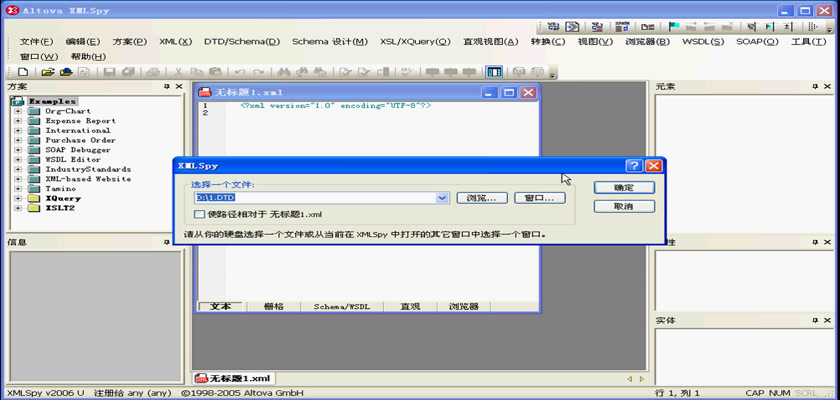840x400 pixels.
Task: Switch to the 栅格 grid view tab
Action: pos(274,307)
